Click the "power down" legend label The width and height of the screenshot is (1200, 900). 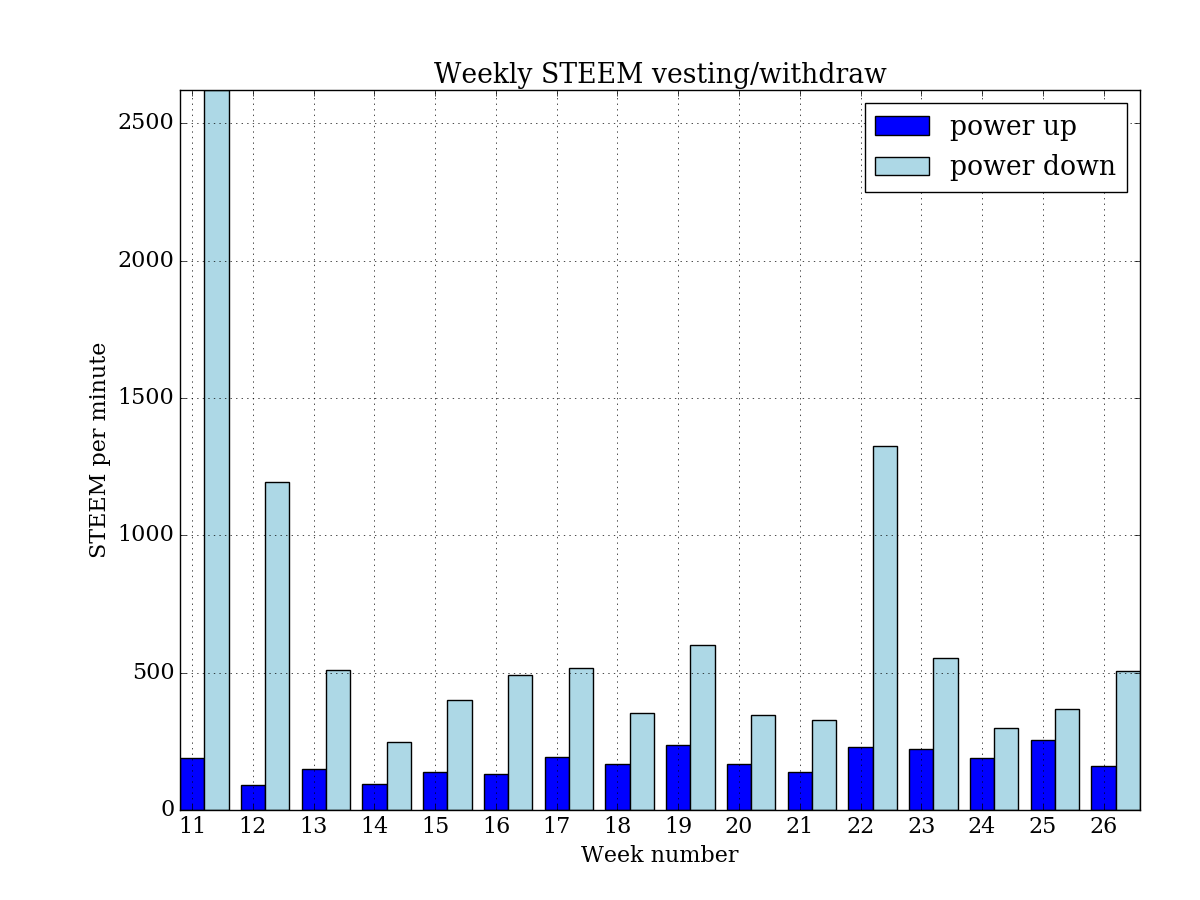point(1033,166)
